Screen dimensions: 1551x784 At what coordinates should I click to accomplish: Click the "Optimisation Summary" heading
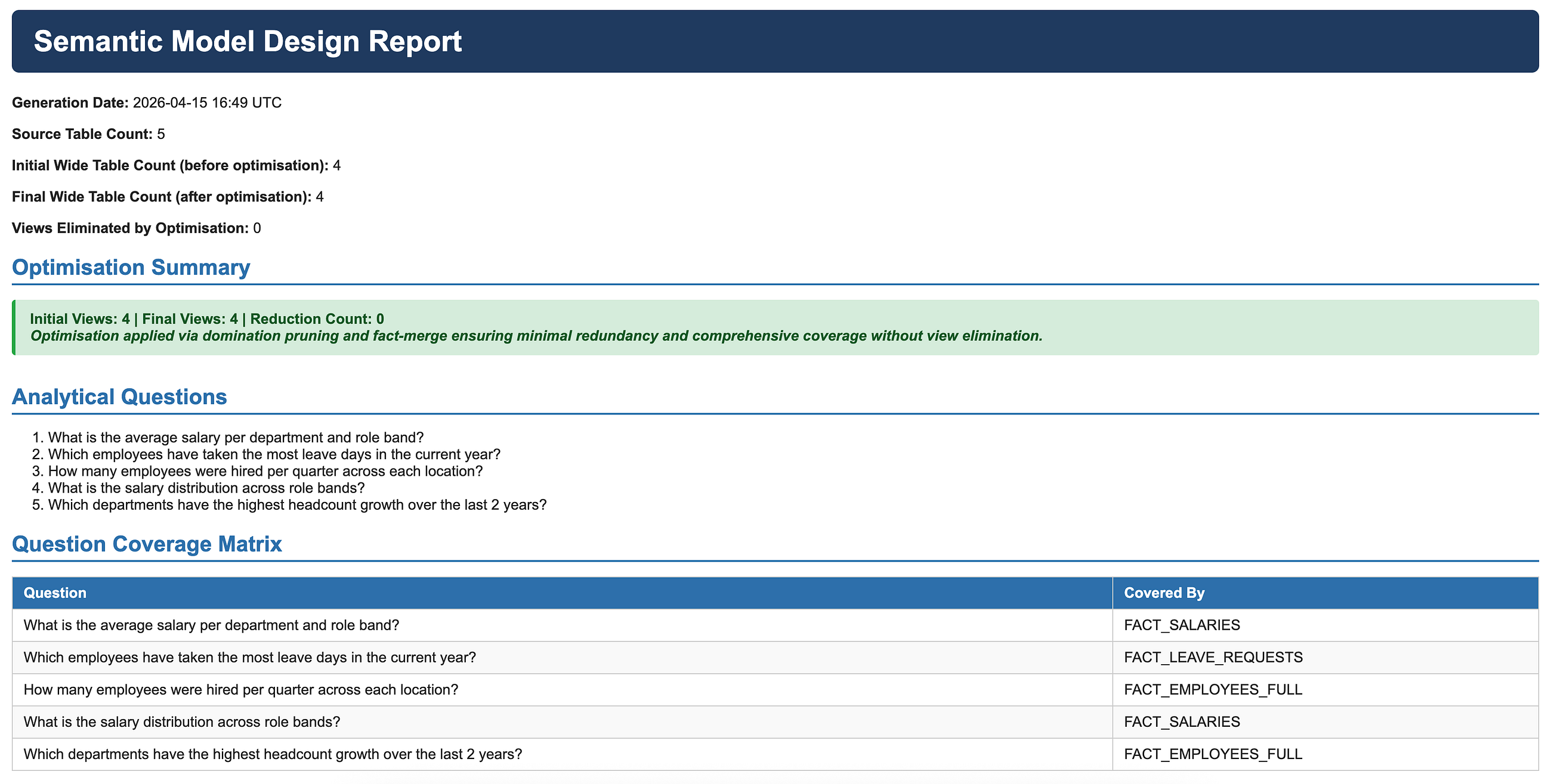131,267
